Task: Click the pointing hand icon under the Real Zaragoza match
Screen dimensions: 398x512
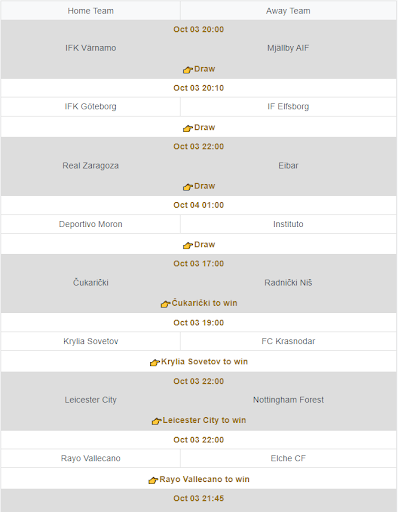Action: click(188, 187)
